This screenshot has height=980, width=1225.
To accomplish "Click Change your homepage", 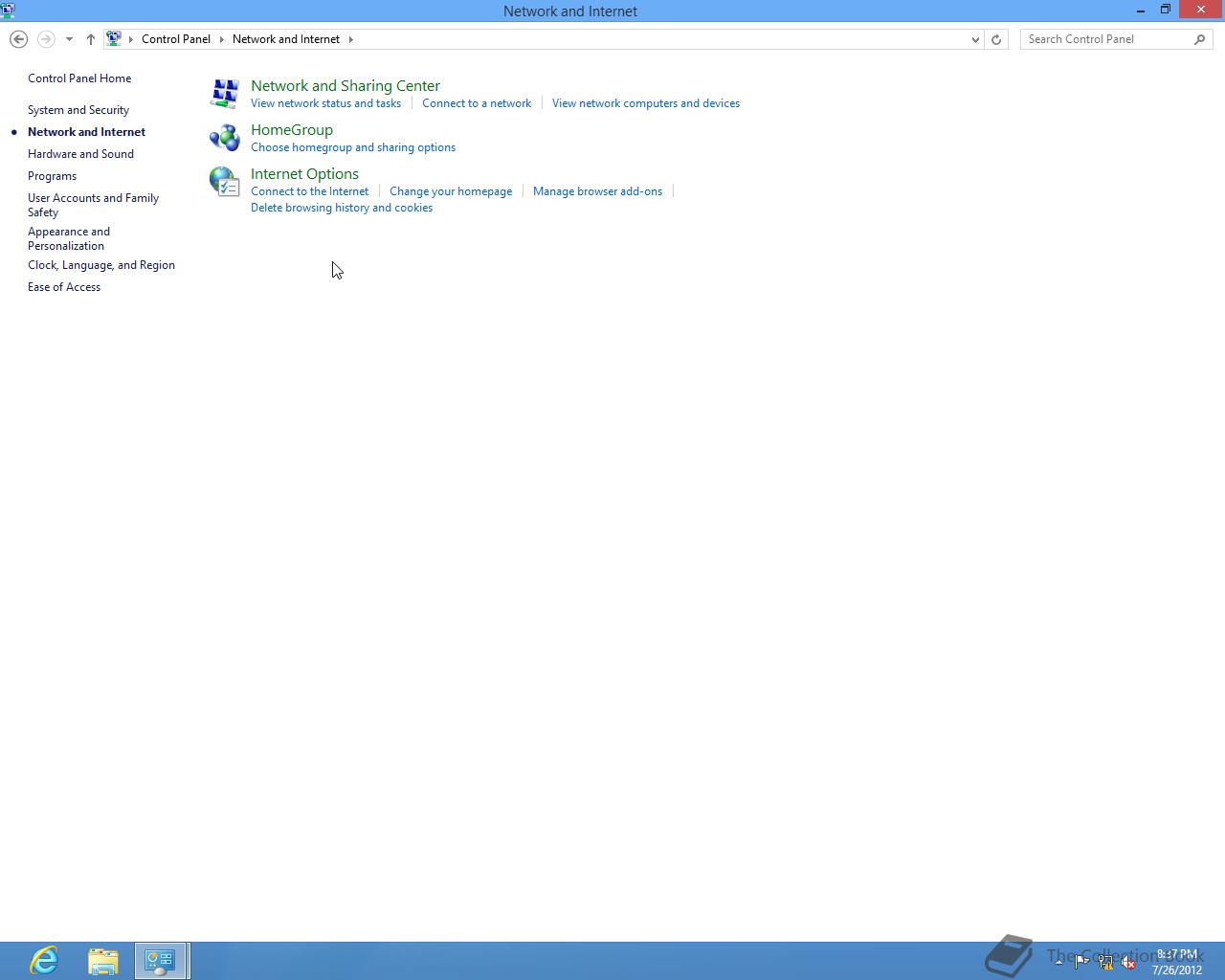I will (451, 191).
